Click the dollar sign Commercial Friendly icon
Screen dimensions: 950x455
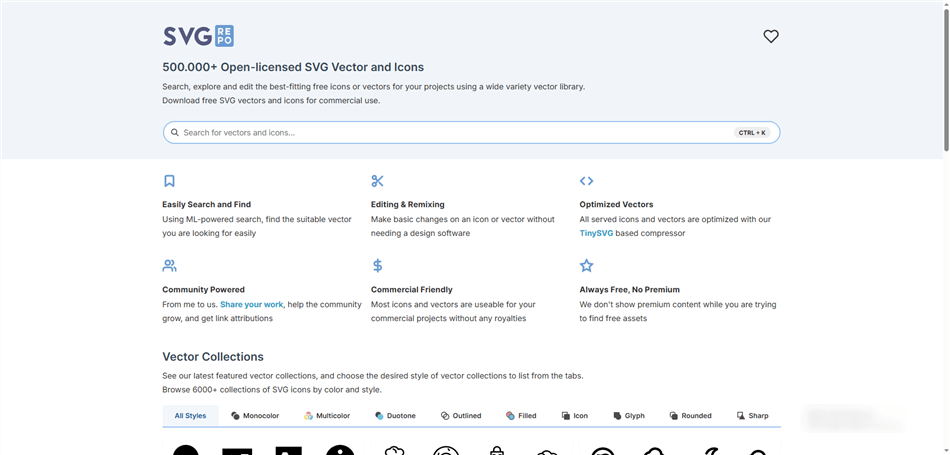(x=377, y=266)
